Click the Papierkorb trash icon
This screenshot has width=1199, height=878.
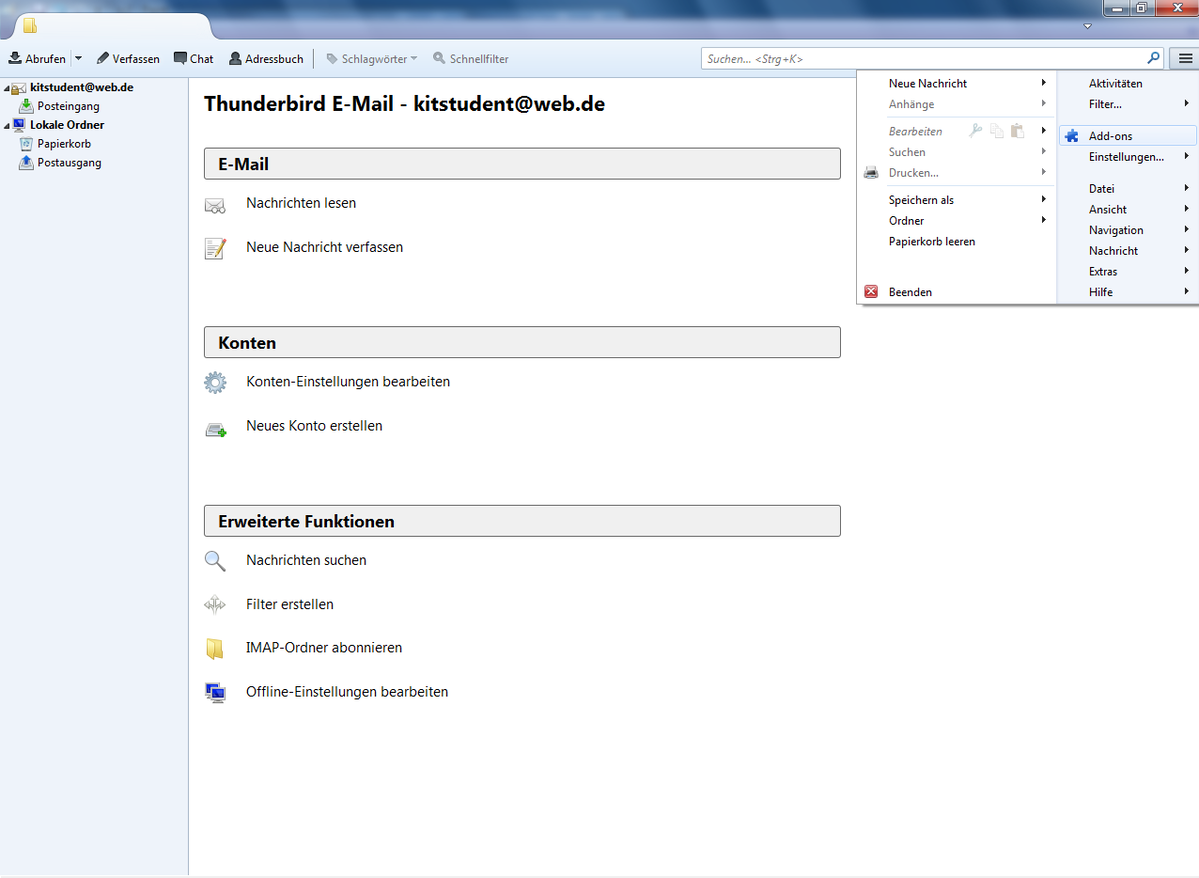(x=26, y=144)
